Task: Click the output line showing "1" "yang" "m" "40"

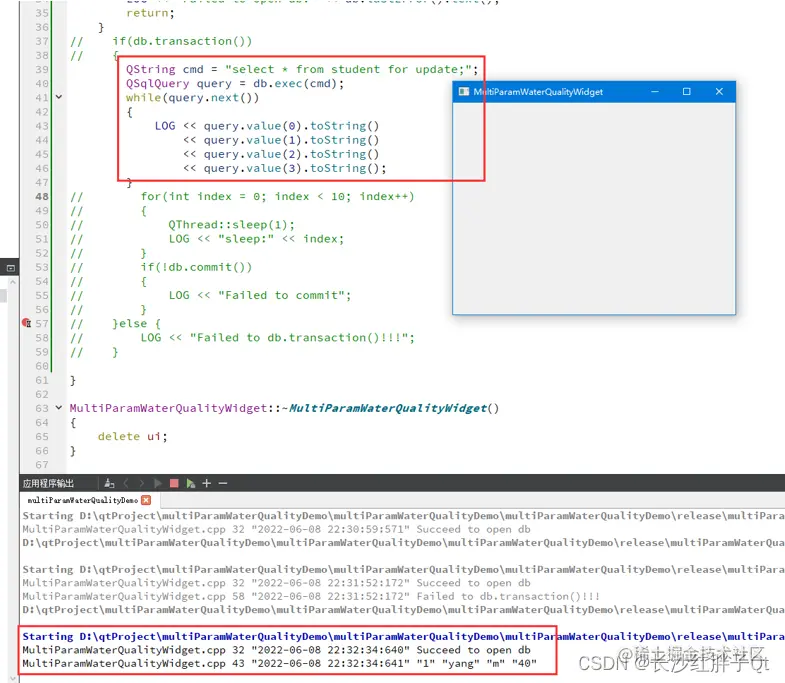Action: tap(279, 663)
